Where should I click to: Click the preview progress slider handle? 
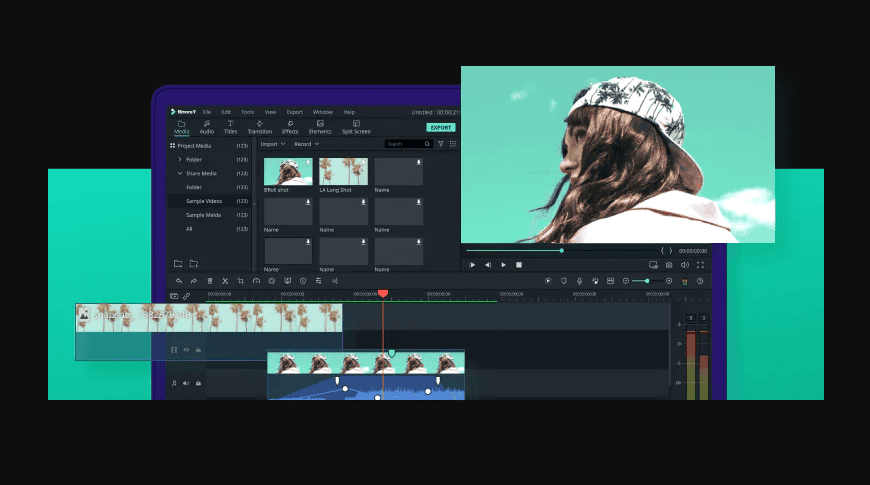pyautogui.click(x=562, y=251)
